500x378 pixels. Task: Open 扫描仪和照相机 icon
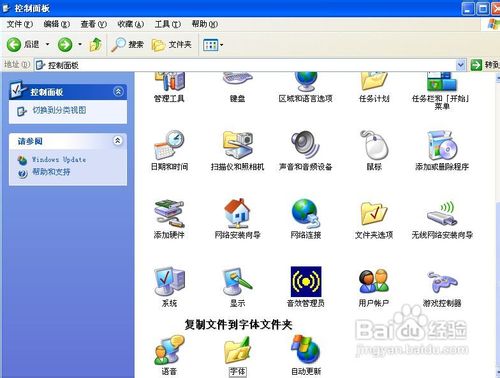coord(237,145)
